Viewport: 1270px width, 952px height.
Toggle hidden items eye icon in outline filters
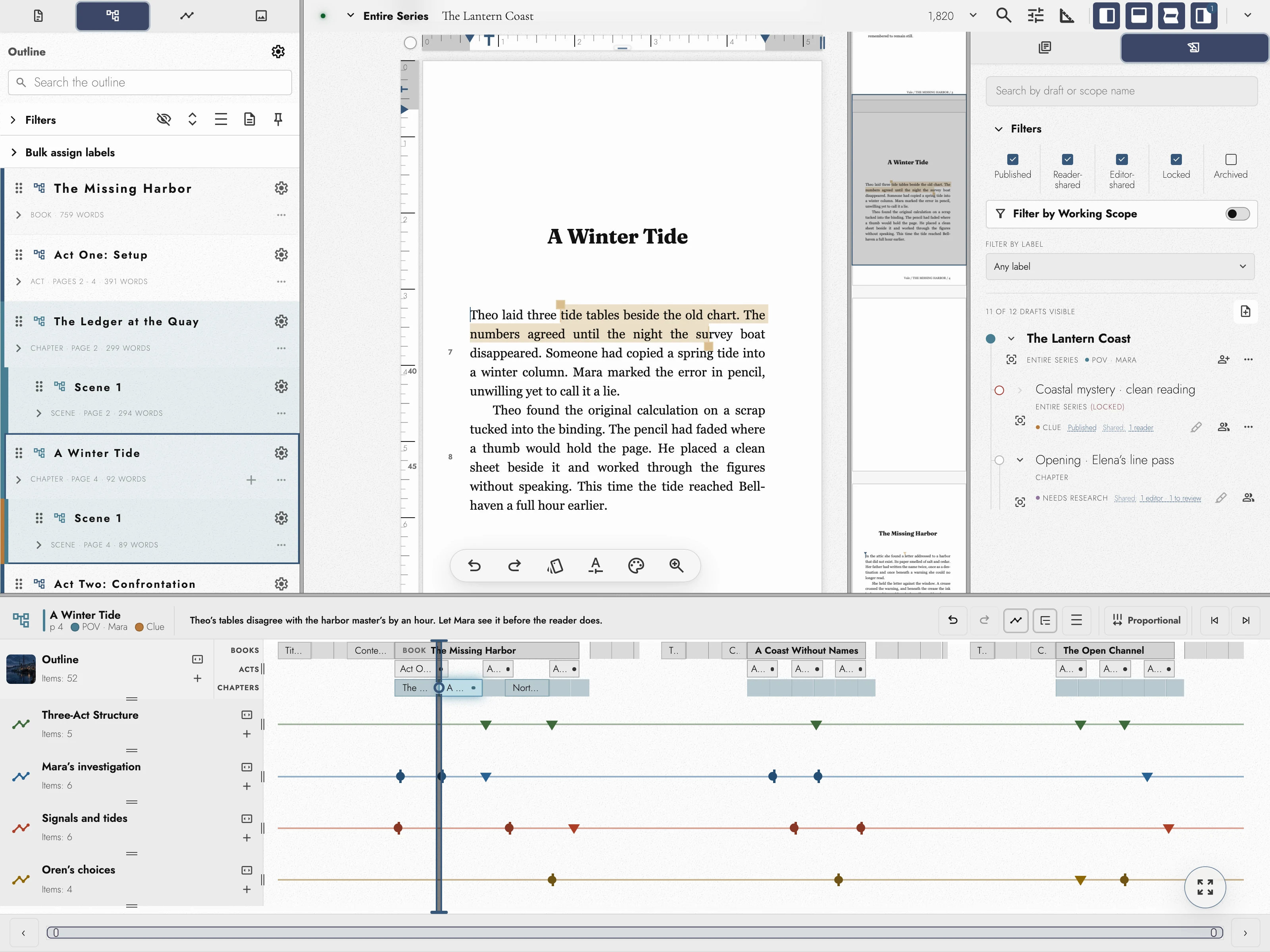[164, 119]
